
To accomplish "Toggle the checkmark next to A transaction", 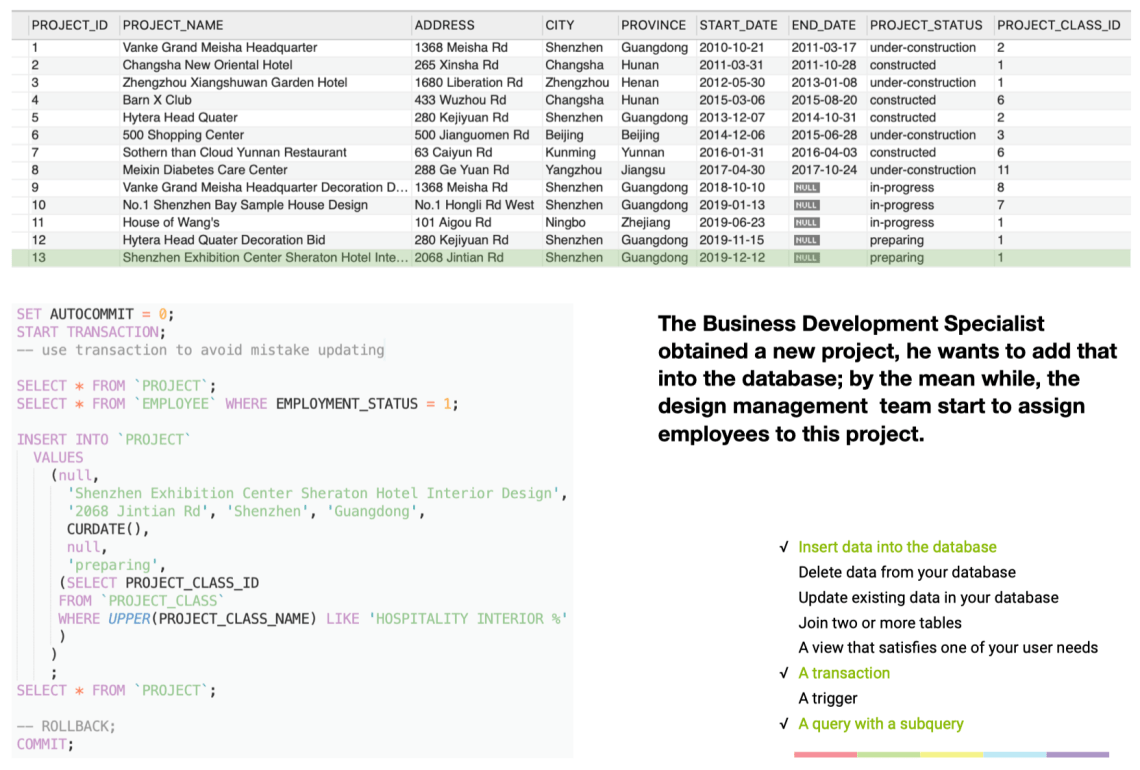I will (783, 673).
